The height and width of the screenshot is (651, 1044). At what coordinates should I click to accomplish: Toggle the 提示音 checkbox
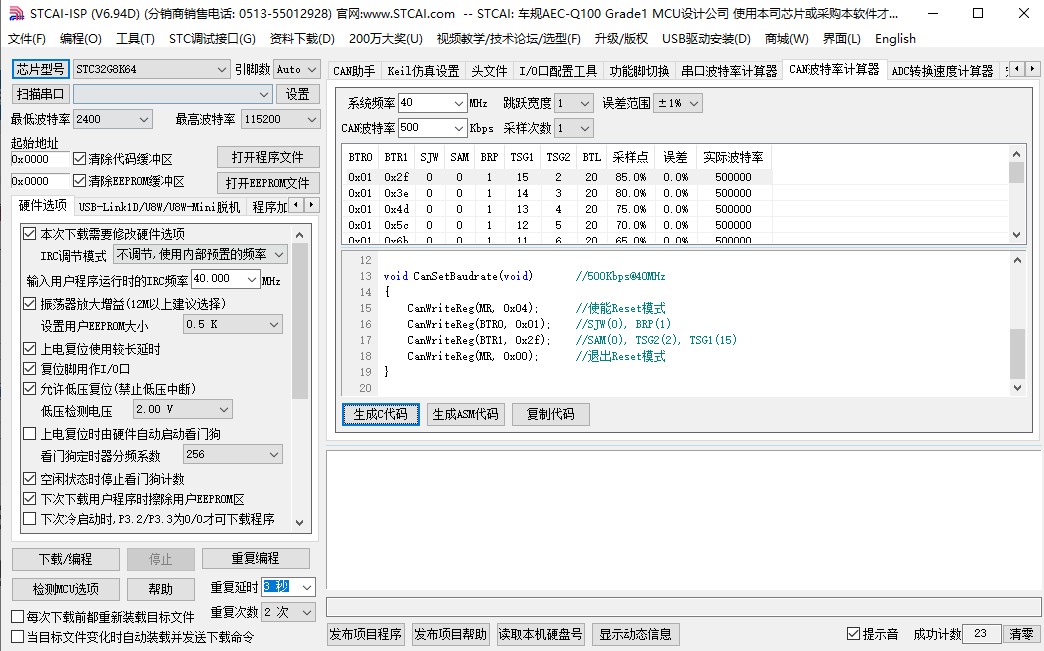[853, 634]
